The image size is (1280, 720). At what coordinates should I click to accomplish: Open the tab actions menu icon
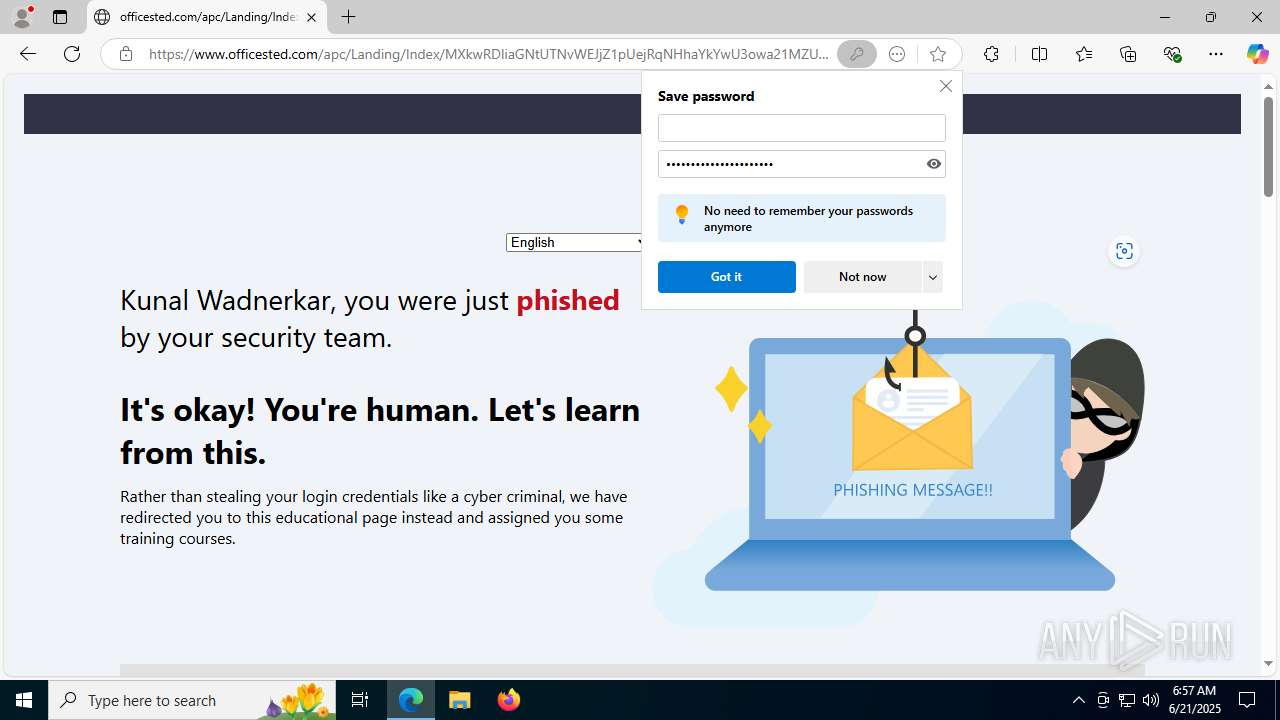(x=60, y=17)
